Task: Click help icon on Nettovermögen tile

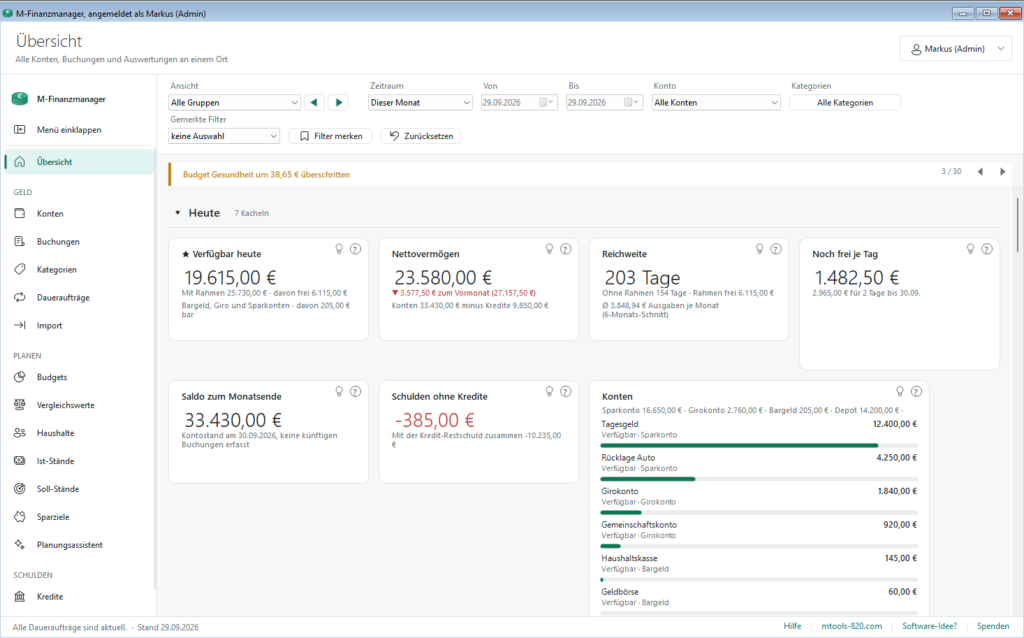Action: [566, 249]
